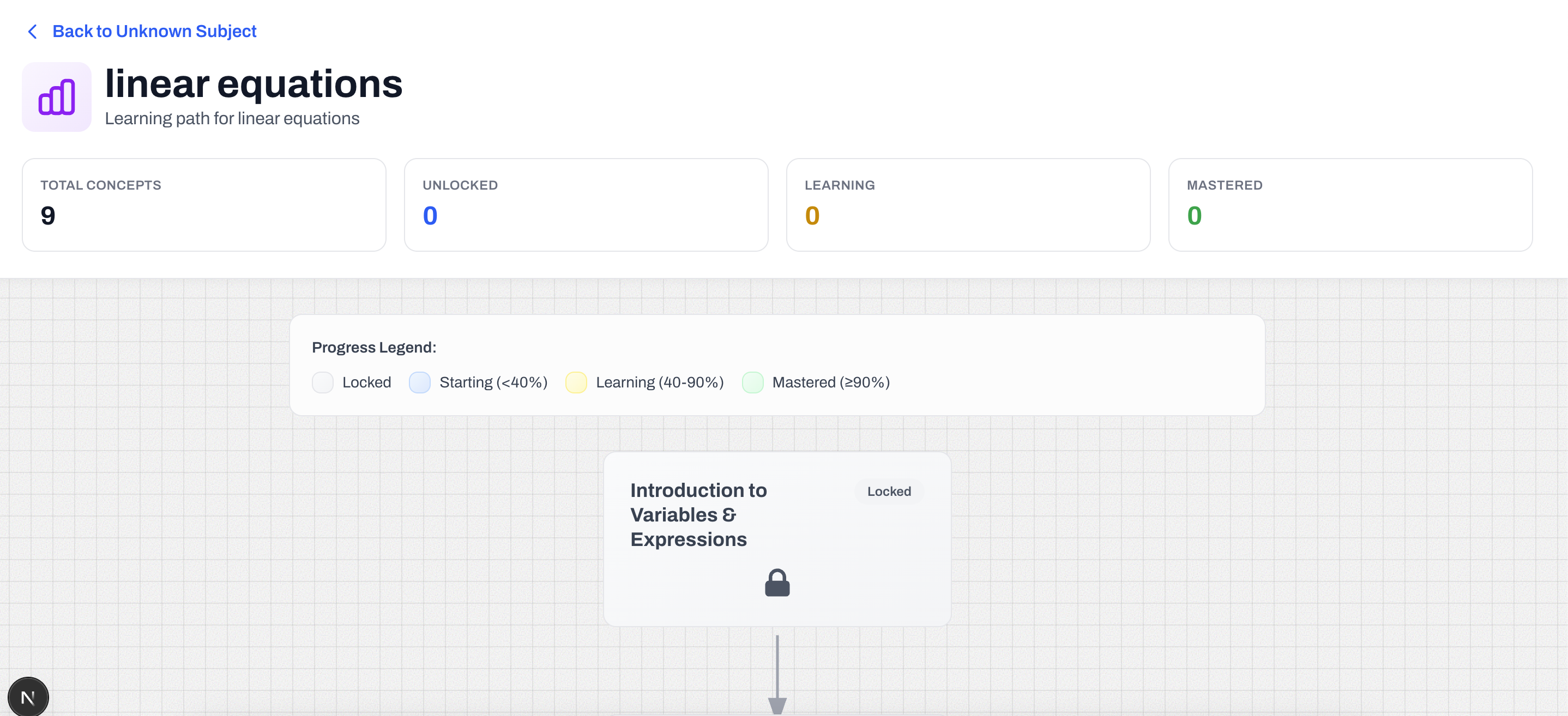Select the Total Concepts stat card
The width and height of the screenshot is (1568, 716).
[204, 204]
